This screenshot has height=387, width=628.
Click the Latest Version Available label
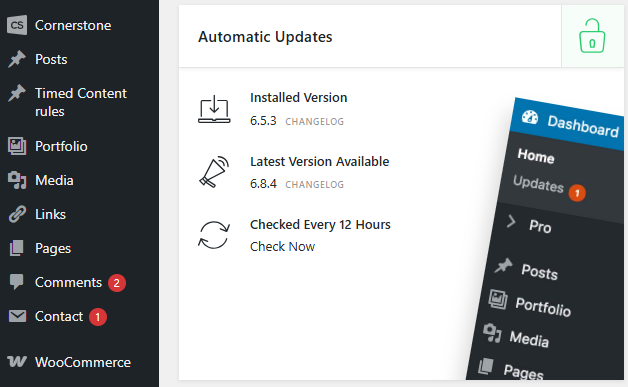pos(320,161)
